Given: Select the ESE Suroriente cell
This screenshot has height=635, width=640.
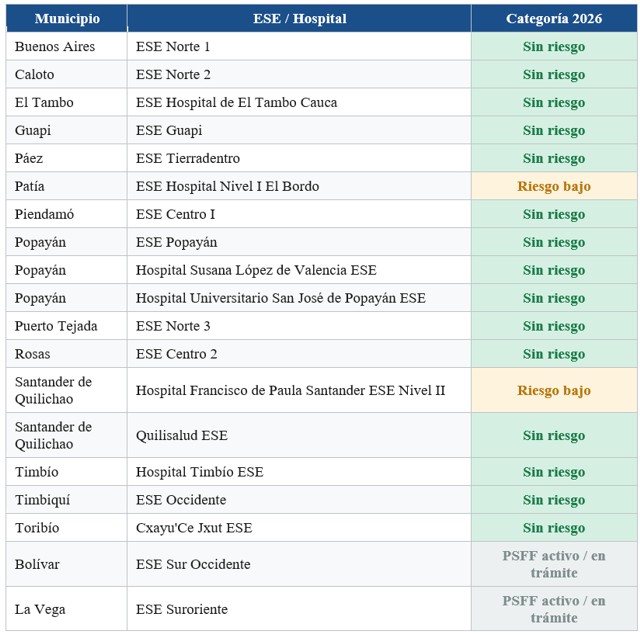Looking at the screenshot, I should tap(299, 609).
